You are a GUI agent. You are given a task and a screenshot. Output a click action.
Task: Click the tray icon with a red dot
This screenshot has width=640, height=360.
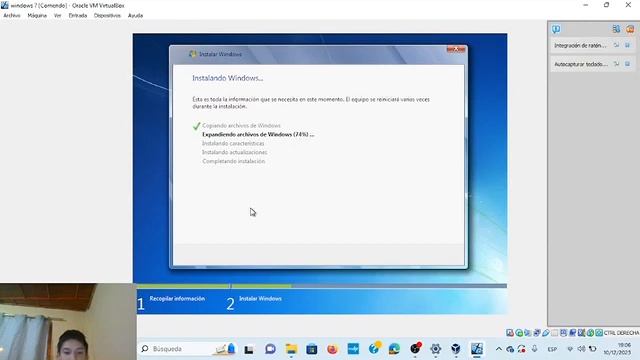[x=522, y=349]
